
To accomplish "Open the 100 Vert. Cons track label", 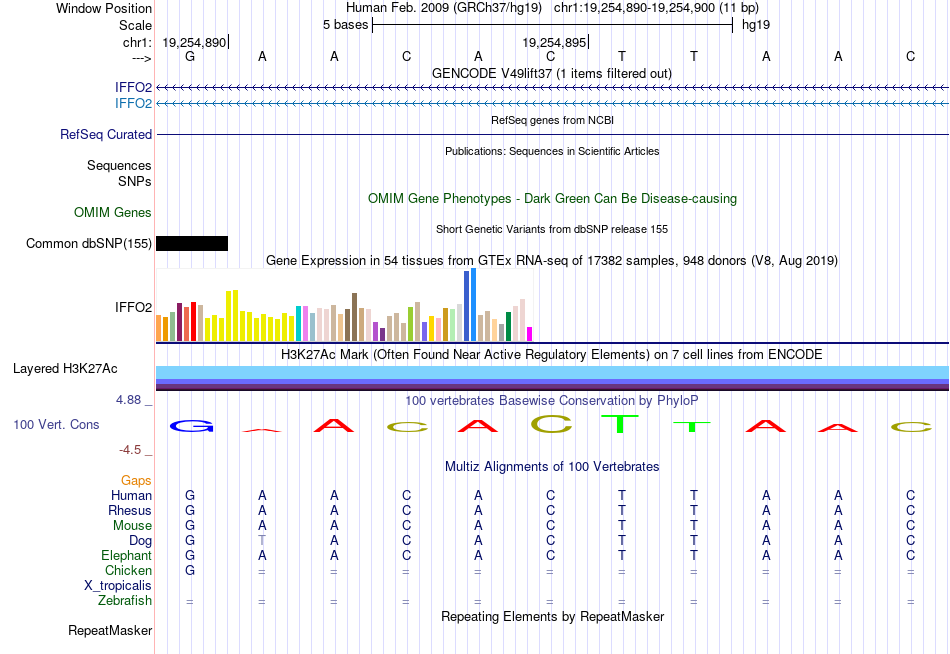I will [56, 424].
